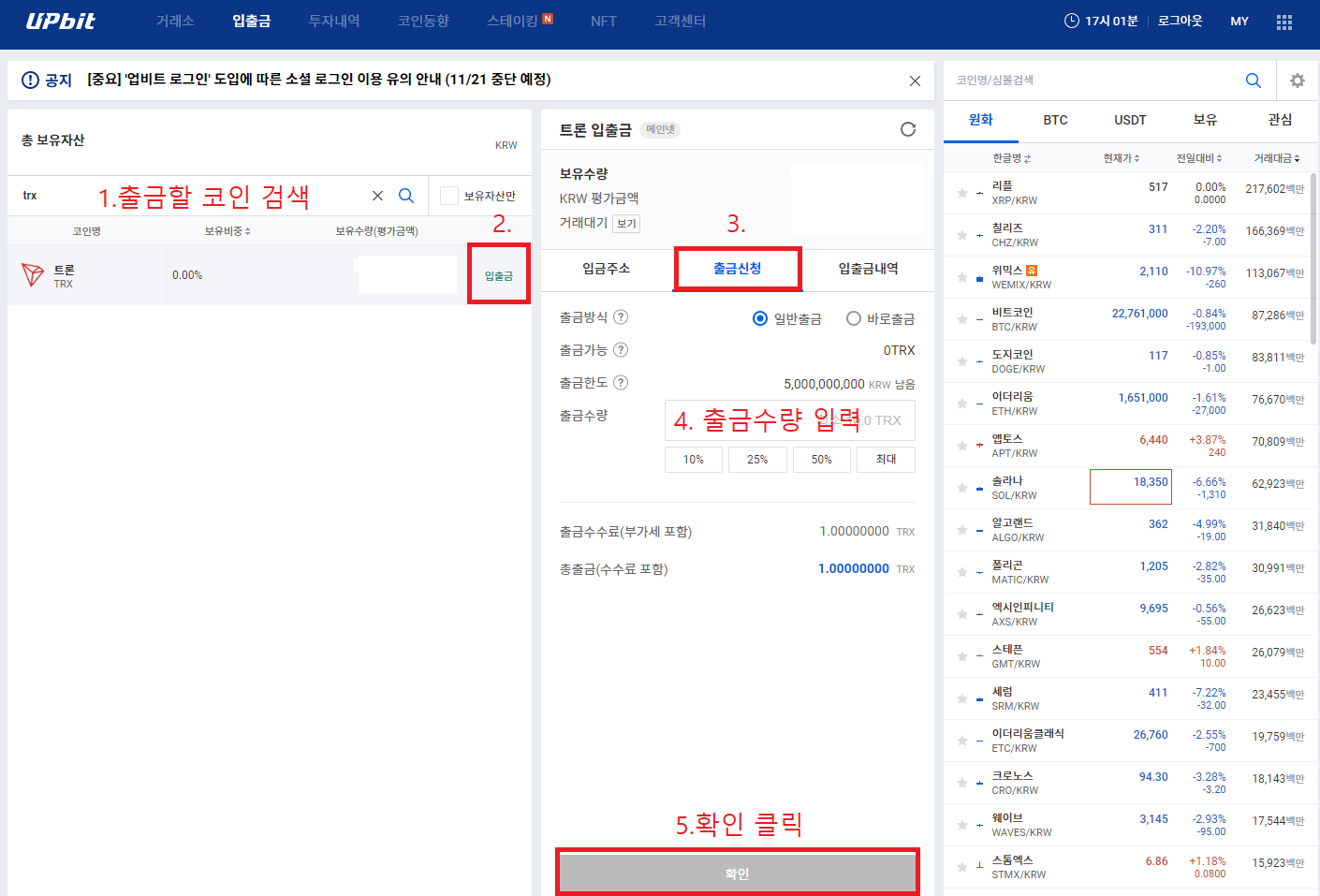Viewport: 1320px width, 896px height.
Task: Click the 로그아웃 link
Action: (1180, 21)
